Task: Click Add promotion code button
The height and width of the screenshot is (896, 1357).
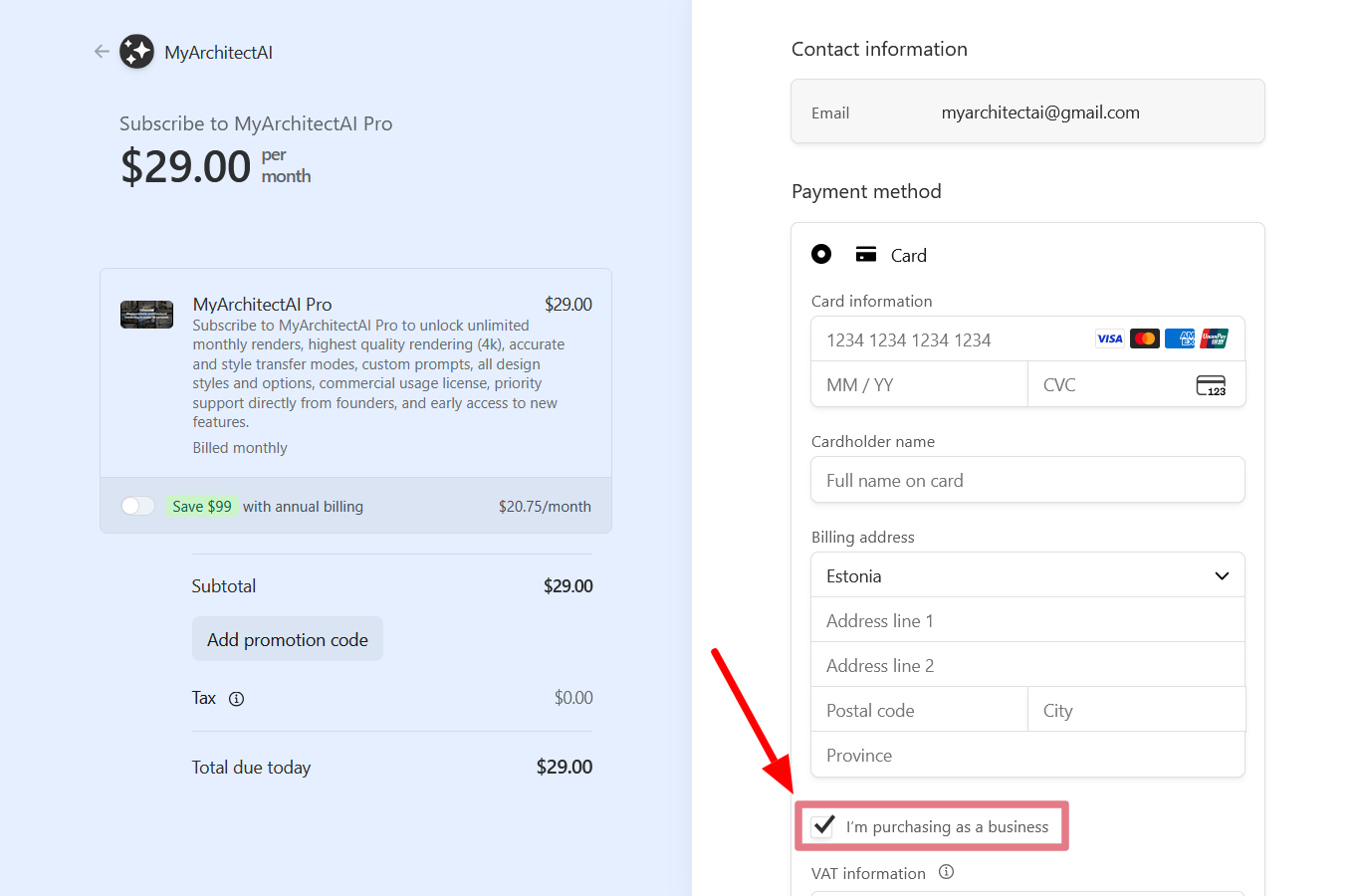Action: [288, 639]
